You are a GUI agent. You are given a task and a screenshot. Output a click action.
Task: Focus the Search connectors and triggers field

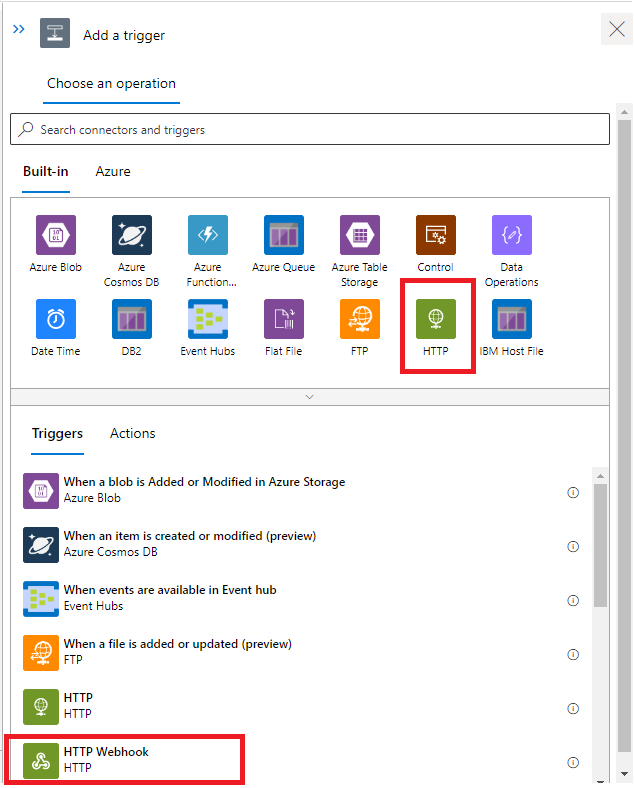pyautogui.click(x=310, y=129)
